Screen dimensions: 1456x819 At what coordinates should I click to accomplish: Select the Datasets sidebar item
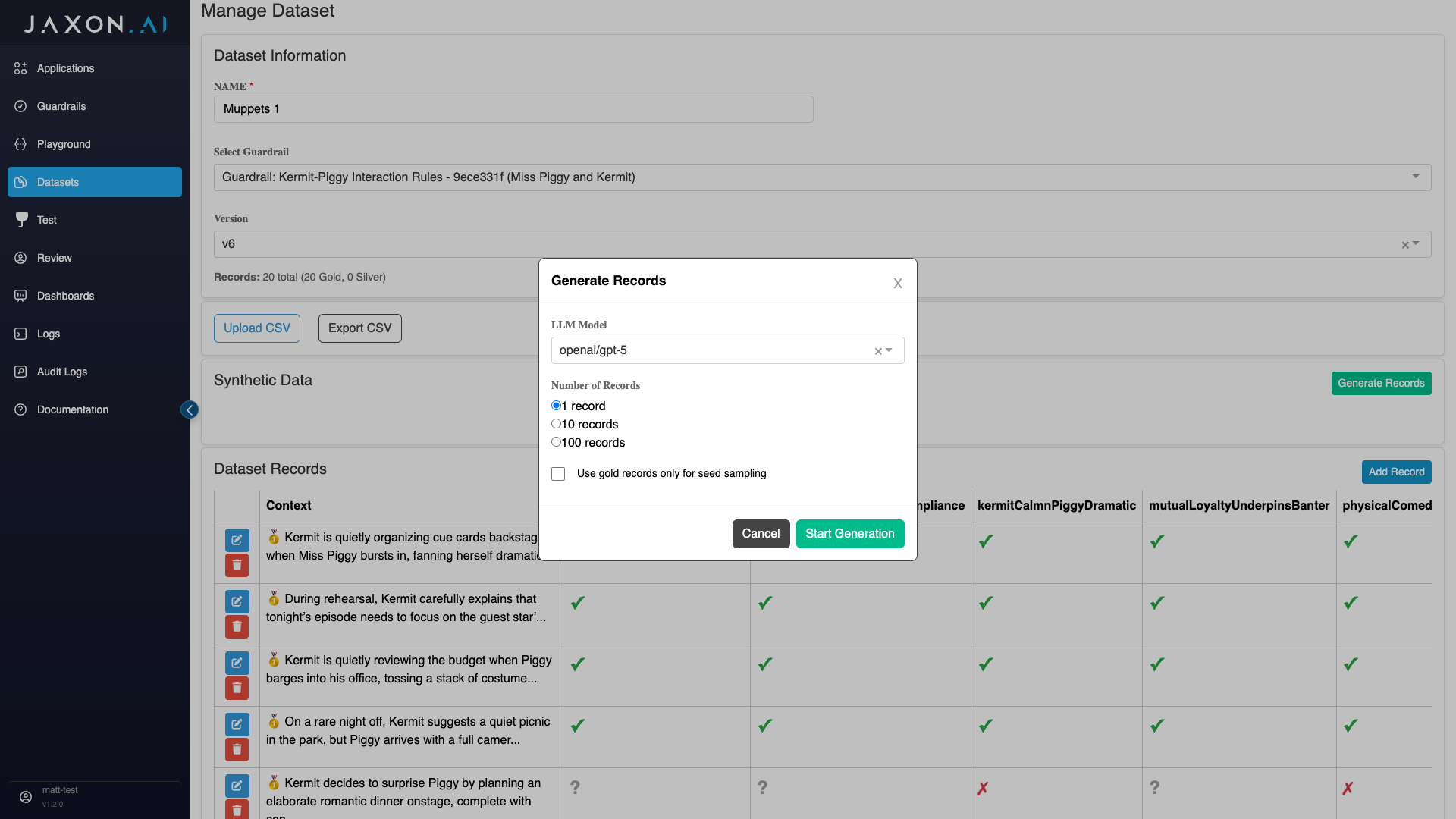click(58, 182)
